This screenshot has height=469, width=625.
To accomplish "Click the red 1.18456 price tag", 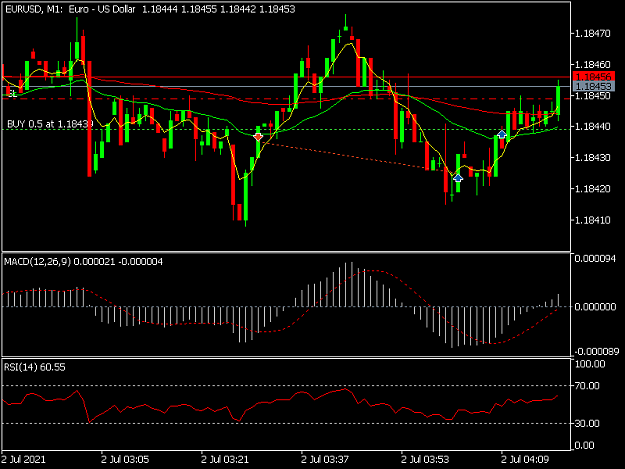I will [594, 76].
